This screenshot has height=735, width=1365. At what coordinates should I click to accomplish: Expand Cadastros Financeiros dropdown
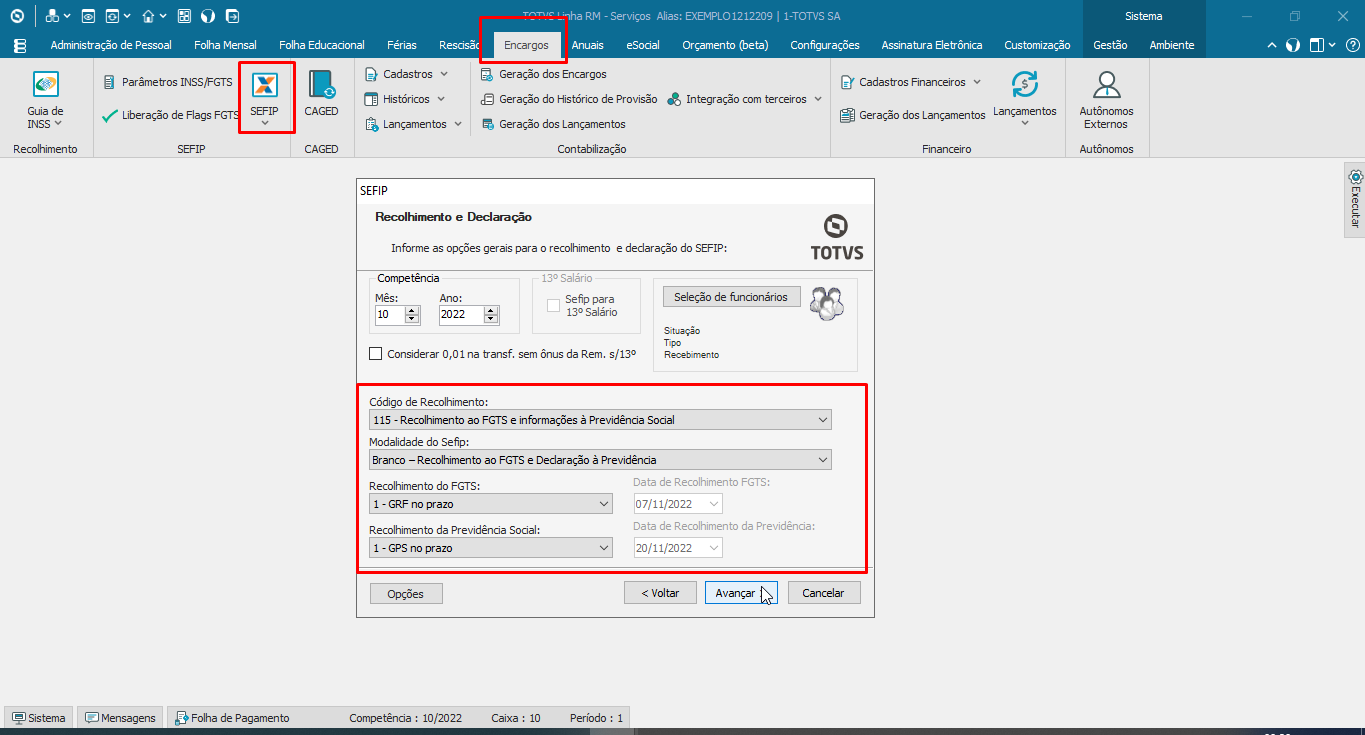pyautogui.click(x=977, y=82)
